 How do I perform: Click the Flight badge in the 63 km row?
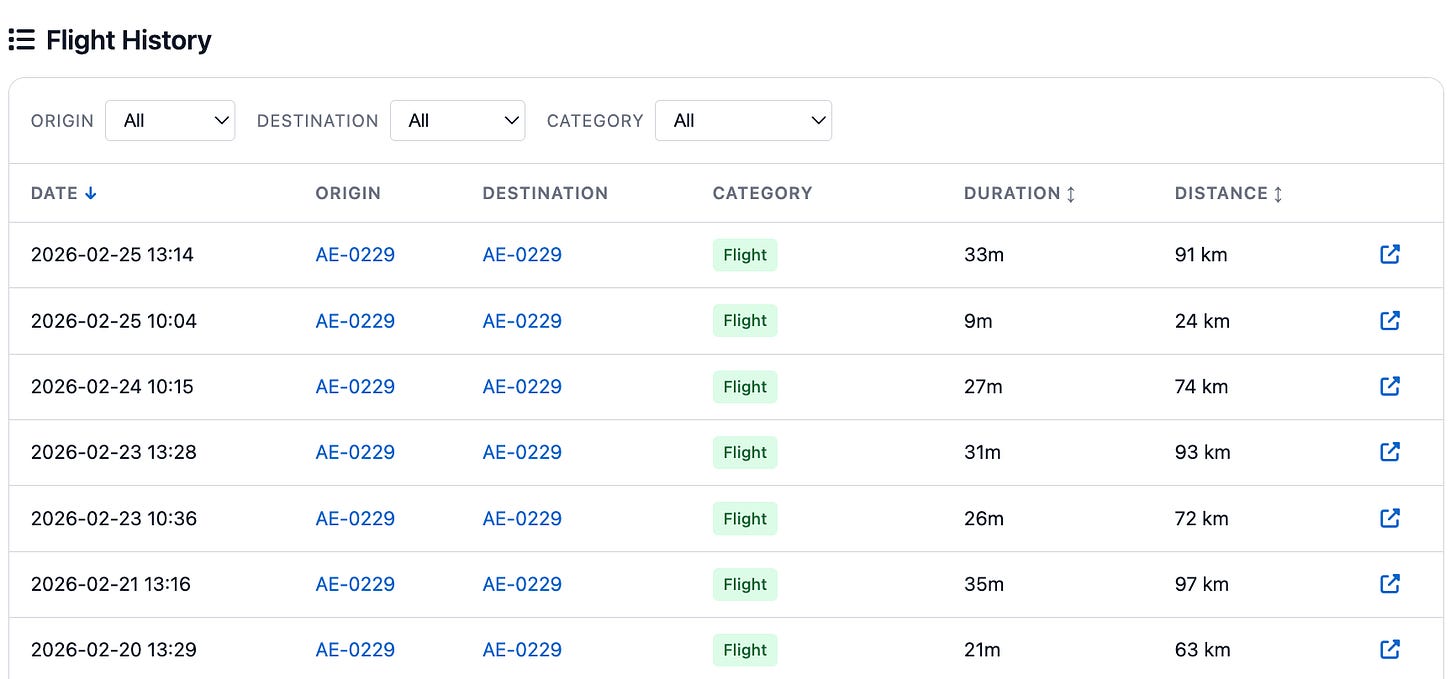pyautogui.click(x=745, y=650)
